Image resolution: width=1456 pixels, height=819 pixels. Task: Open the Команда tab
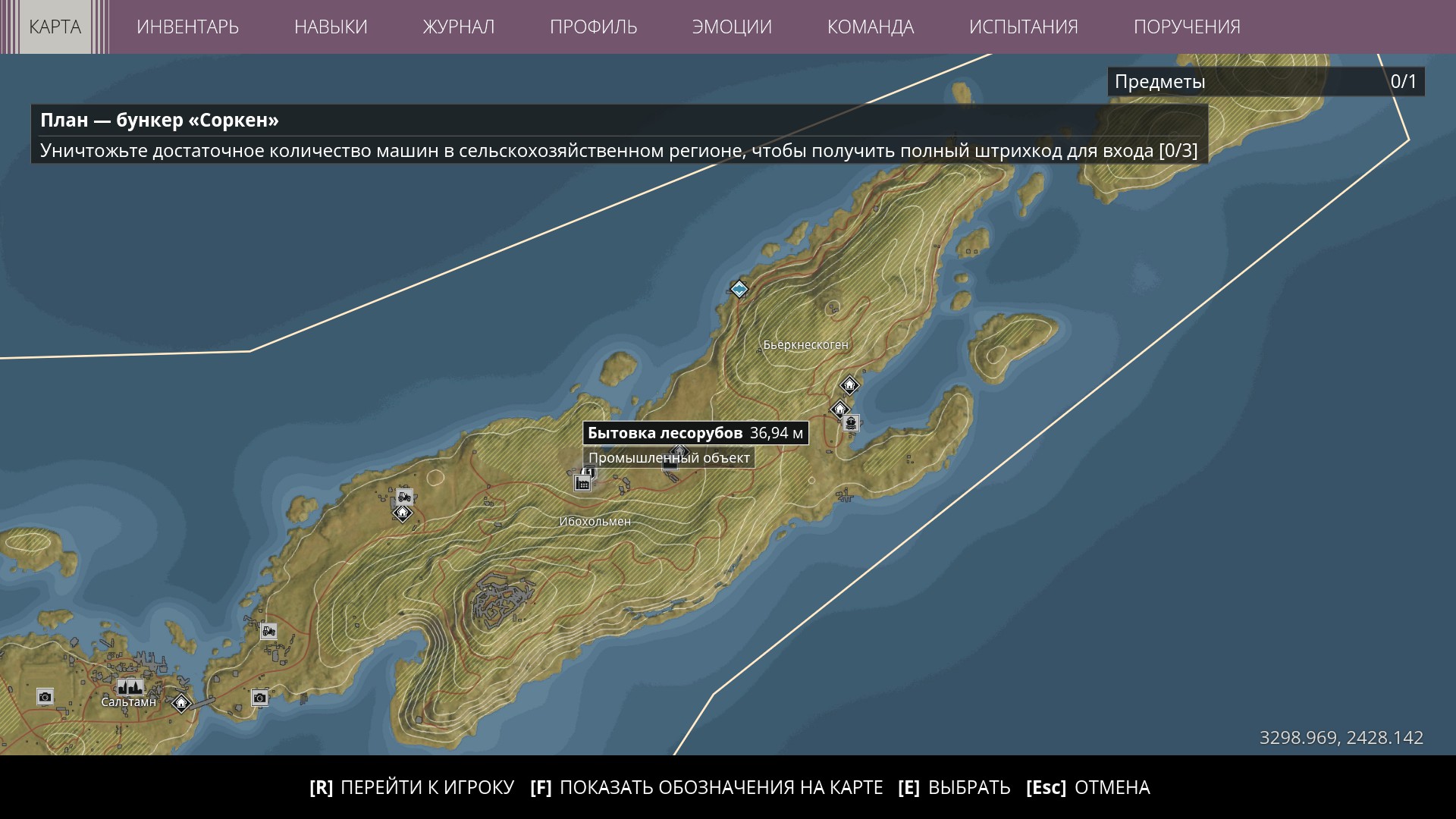click(x=871, y=27)
